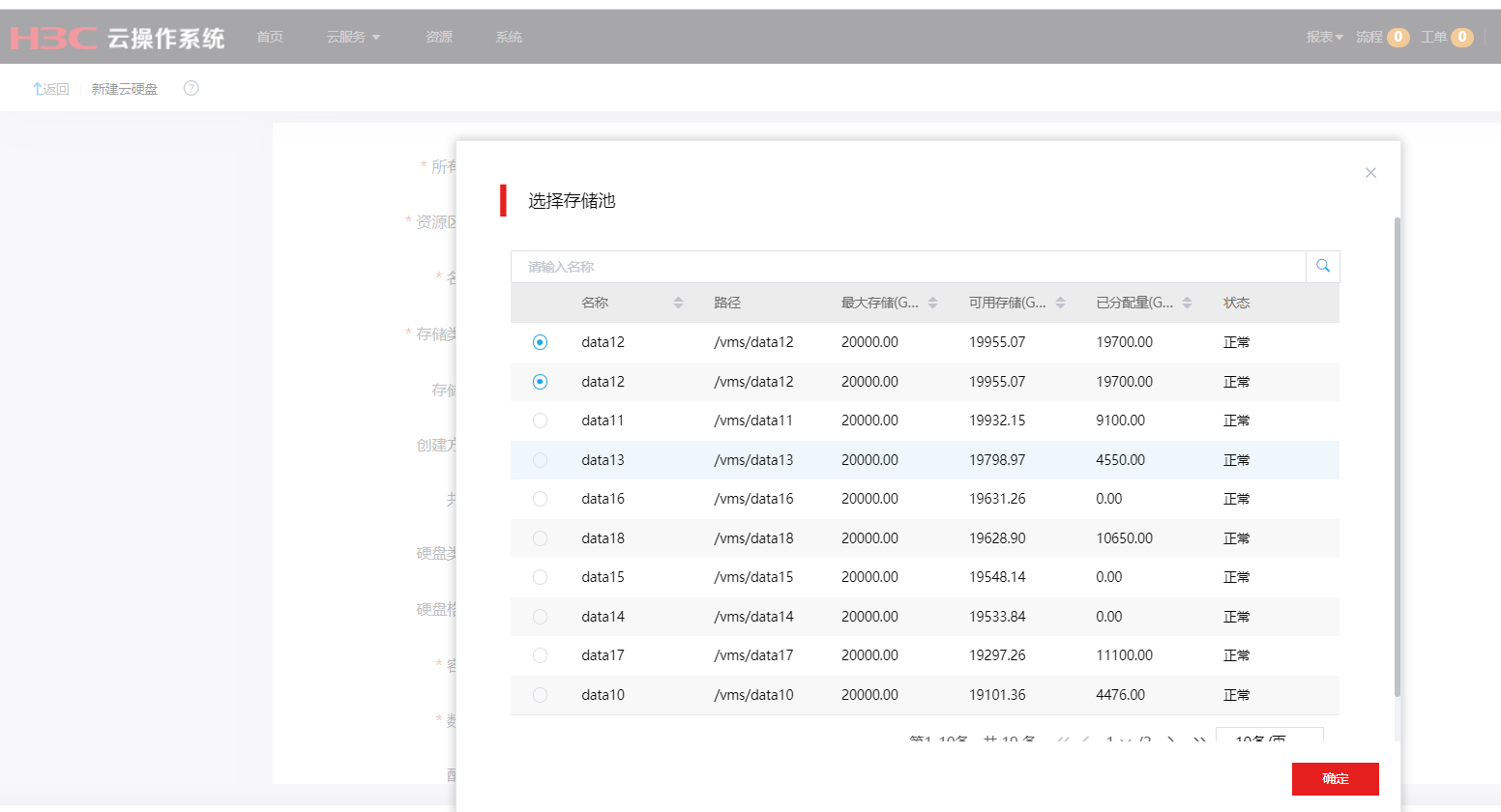1501x812 pixels.
Task: Choose the data17 storage pool radio button
Action: (540, 655)
